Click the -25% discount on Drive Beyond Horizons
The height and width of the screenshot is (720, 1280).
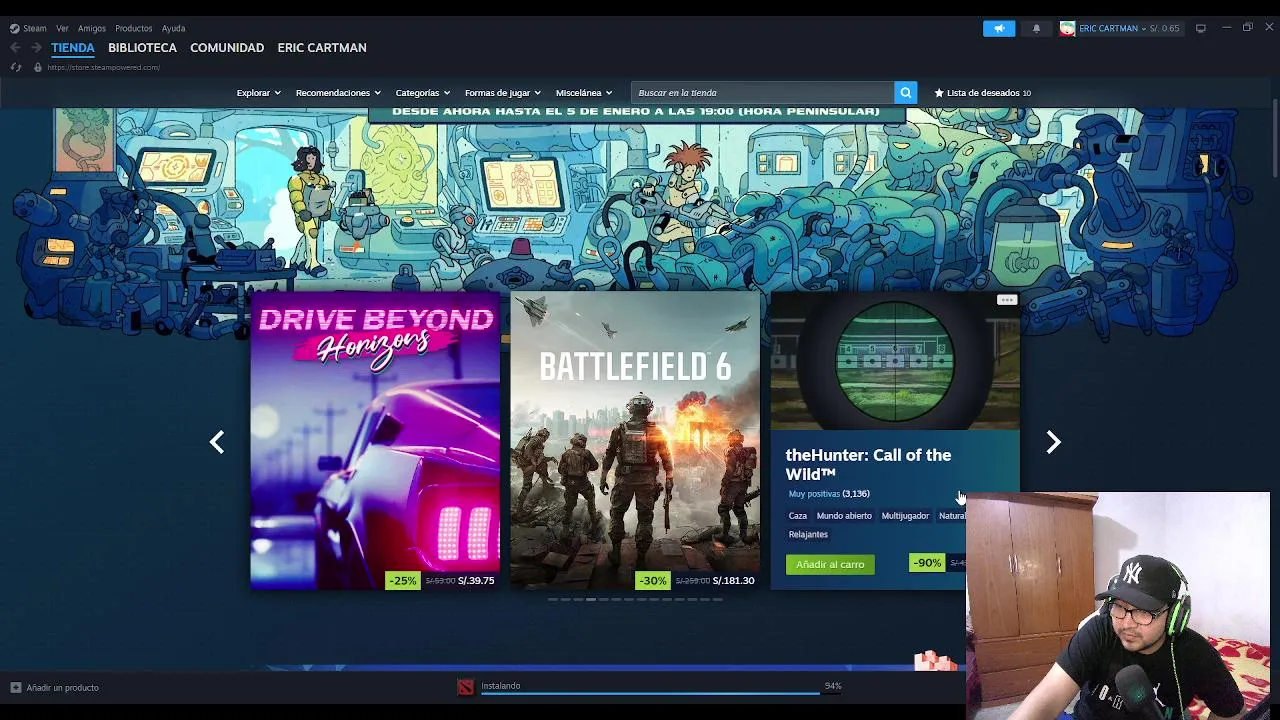point(402,580)
